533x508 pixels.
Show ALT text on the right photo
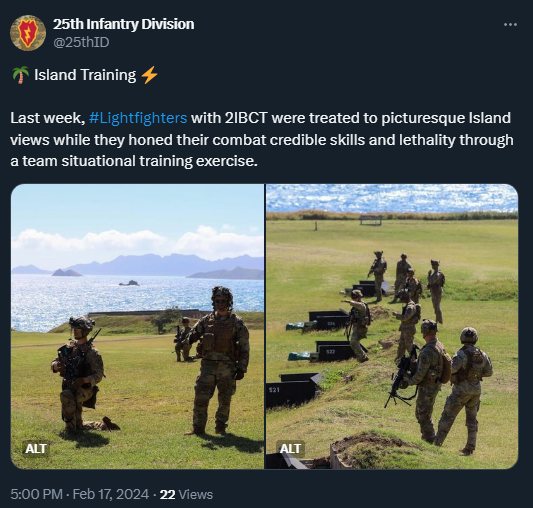[290, 448]
